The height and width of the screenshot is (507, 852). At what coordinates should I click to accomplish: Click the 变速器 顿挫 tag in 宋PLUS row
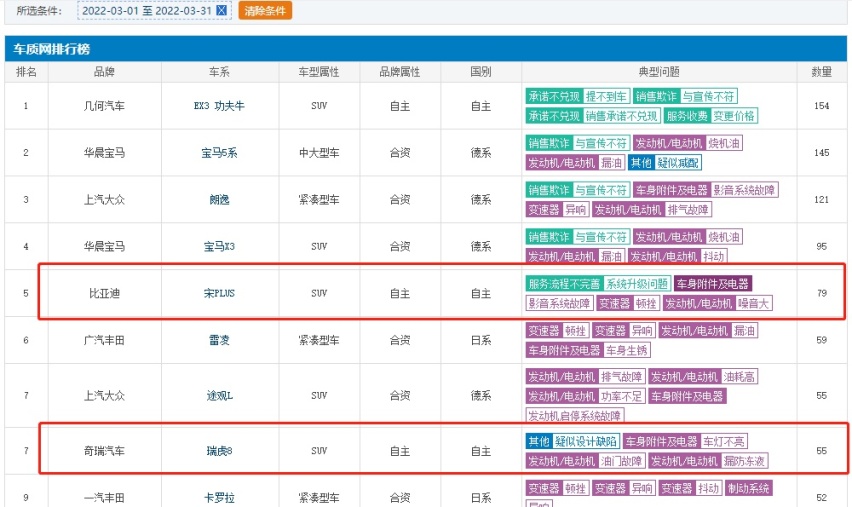click(628, 303)
